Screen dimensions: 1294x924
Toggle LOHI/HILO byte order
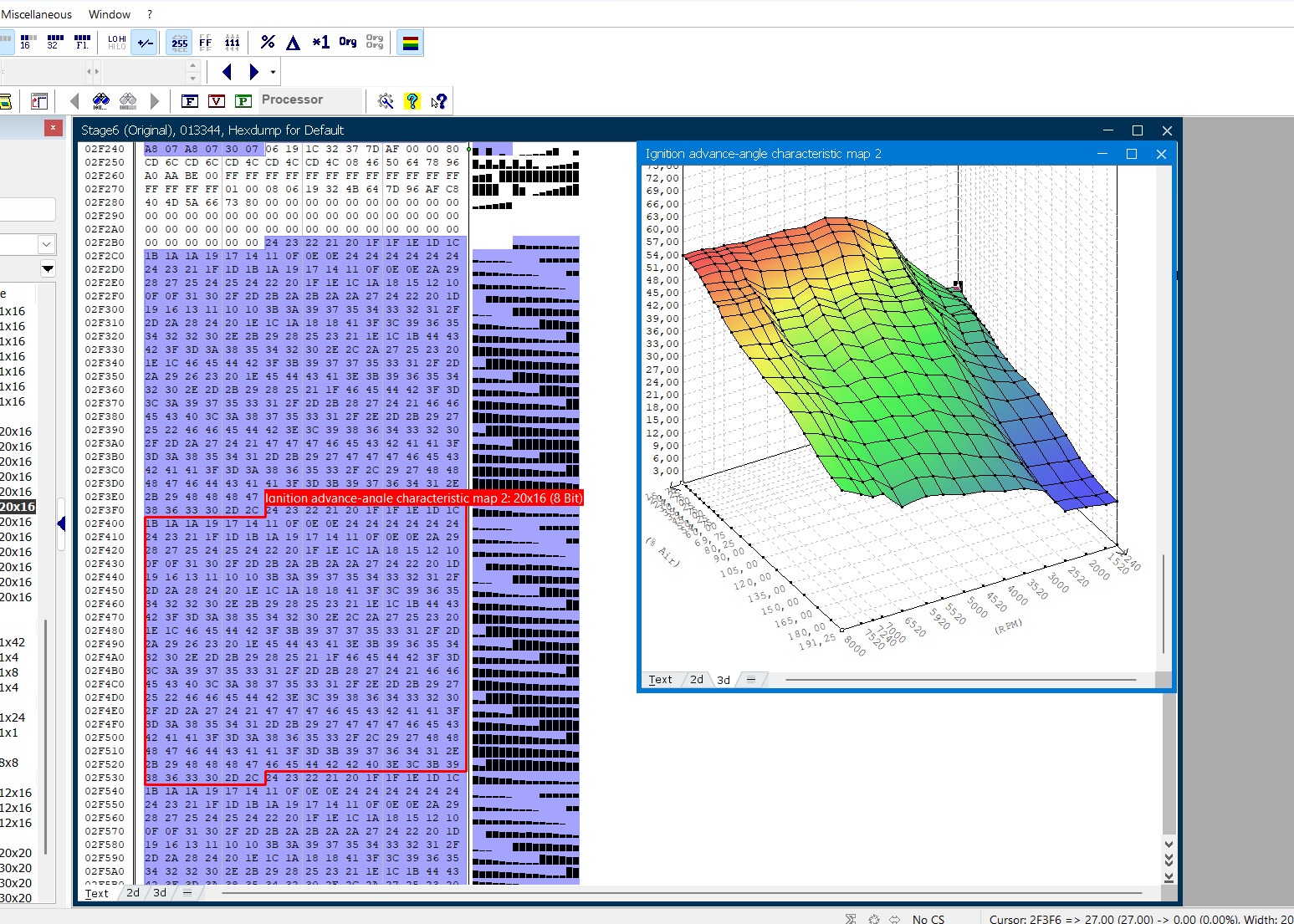pos(115,42)
